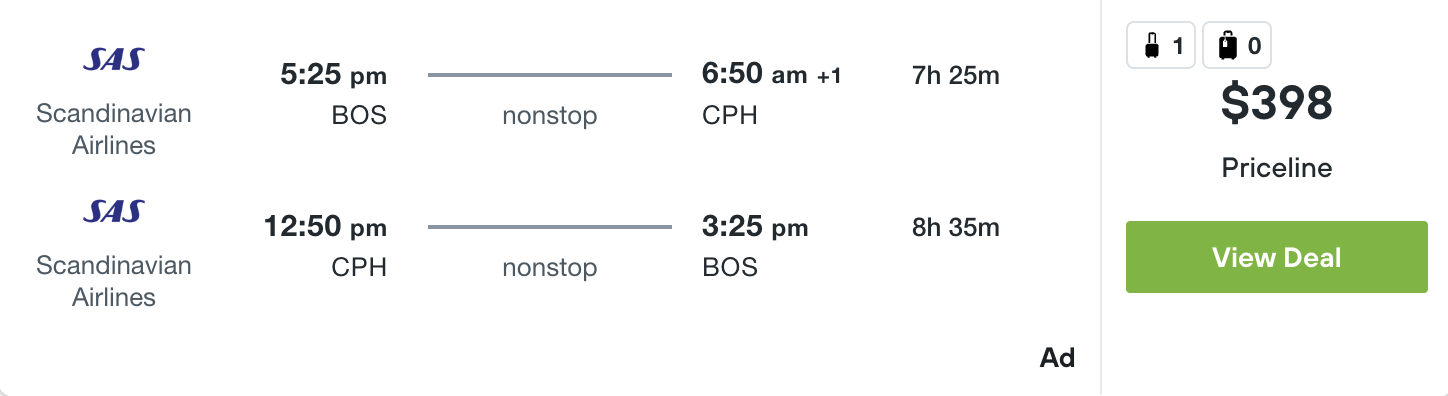Click the return Scandinavian Airlines name
1448x396 pixels.
pyautogui.click(x=114, y=281)
